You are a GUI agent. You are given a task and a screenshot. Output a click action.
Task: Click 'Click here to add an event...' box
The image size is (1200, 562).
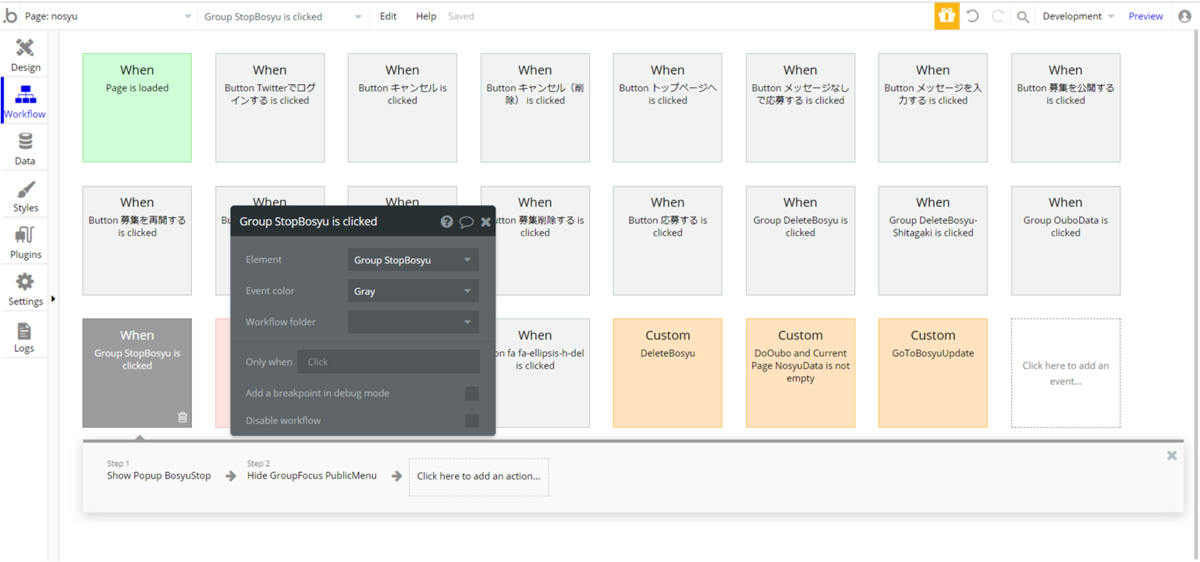1065,373
